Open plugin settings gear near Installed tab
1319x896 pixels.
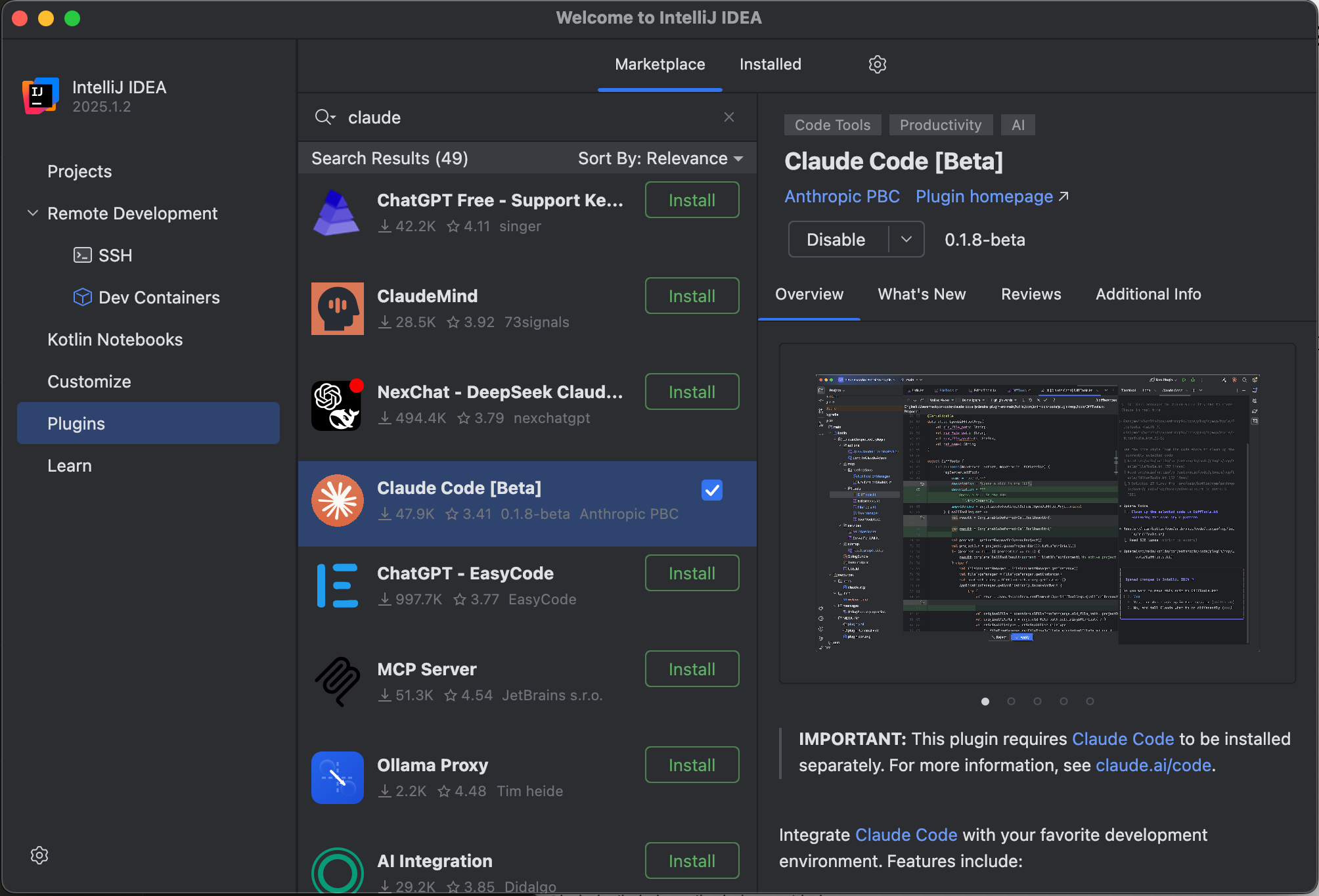coord(877,64)
